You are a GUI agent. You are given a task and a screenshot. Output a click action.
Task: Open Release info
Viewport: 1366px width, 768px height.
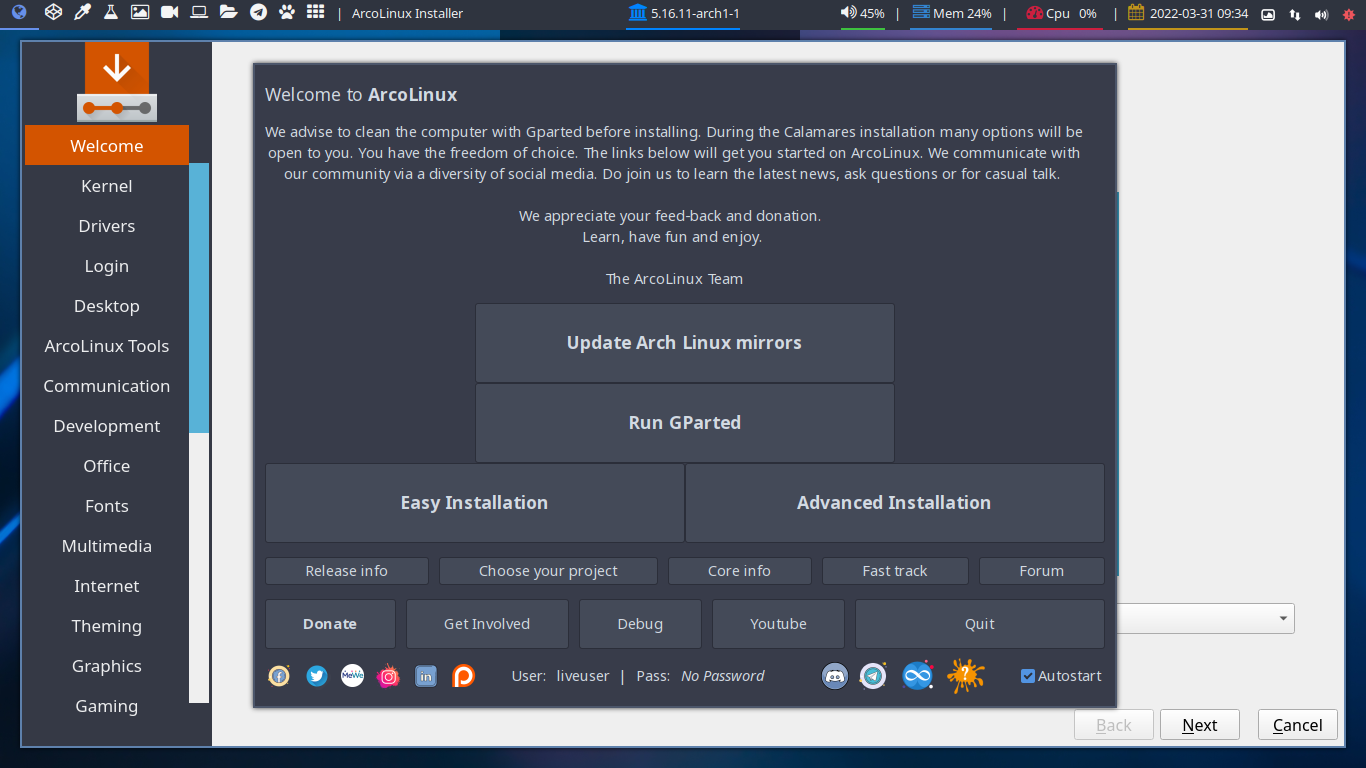tap(347, 571)
